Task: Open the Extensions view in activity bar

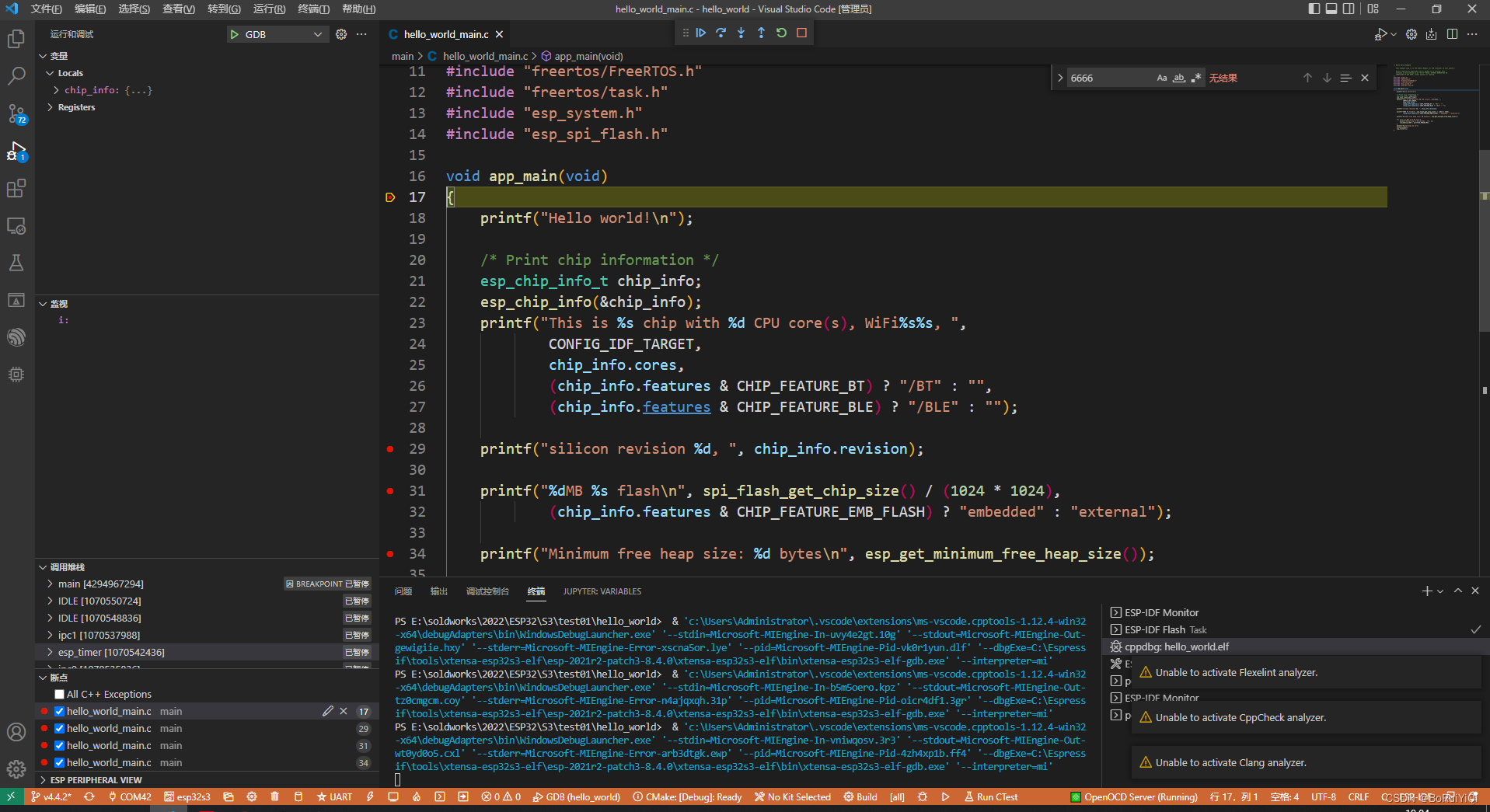Action: (16, 188)
